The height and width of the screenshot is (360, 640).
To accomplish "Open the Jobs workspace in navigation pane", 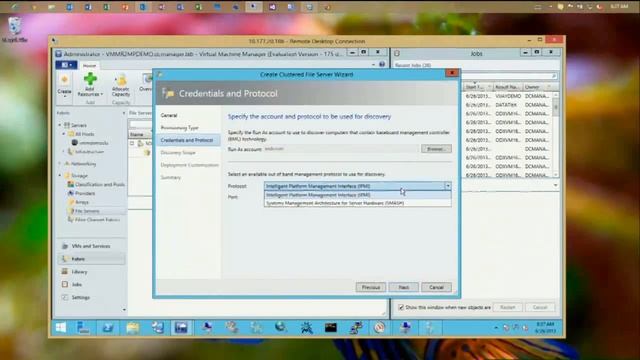I will (x=91, y=284).
